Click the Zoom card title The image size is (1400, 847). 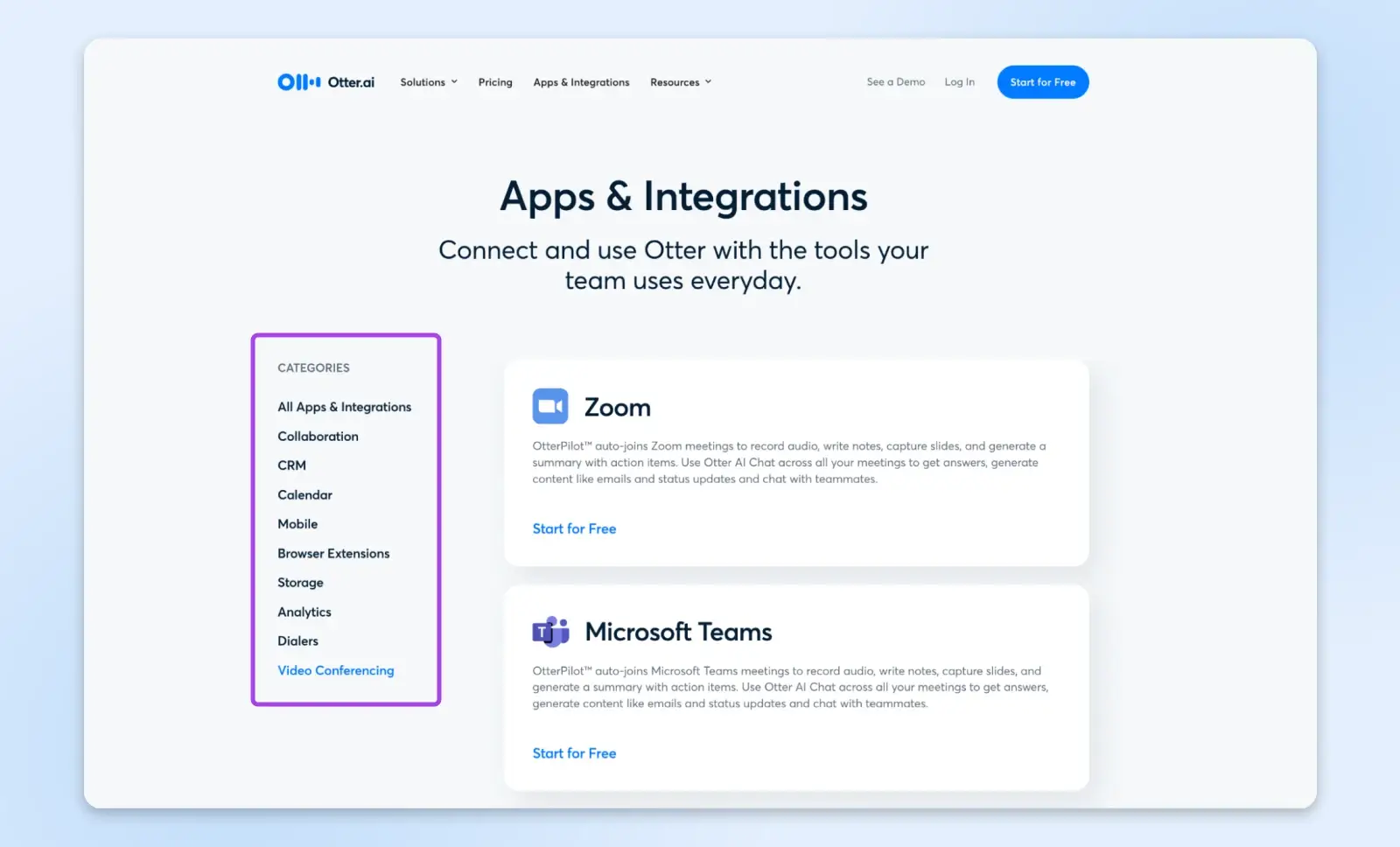pos(618,407)
